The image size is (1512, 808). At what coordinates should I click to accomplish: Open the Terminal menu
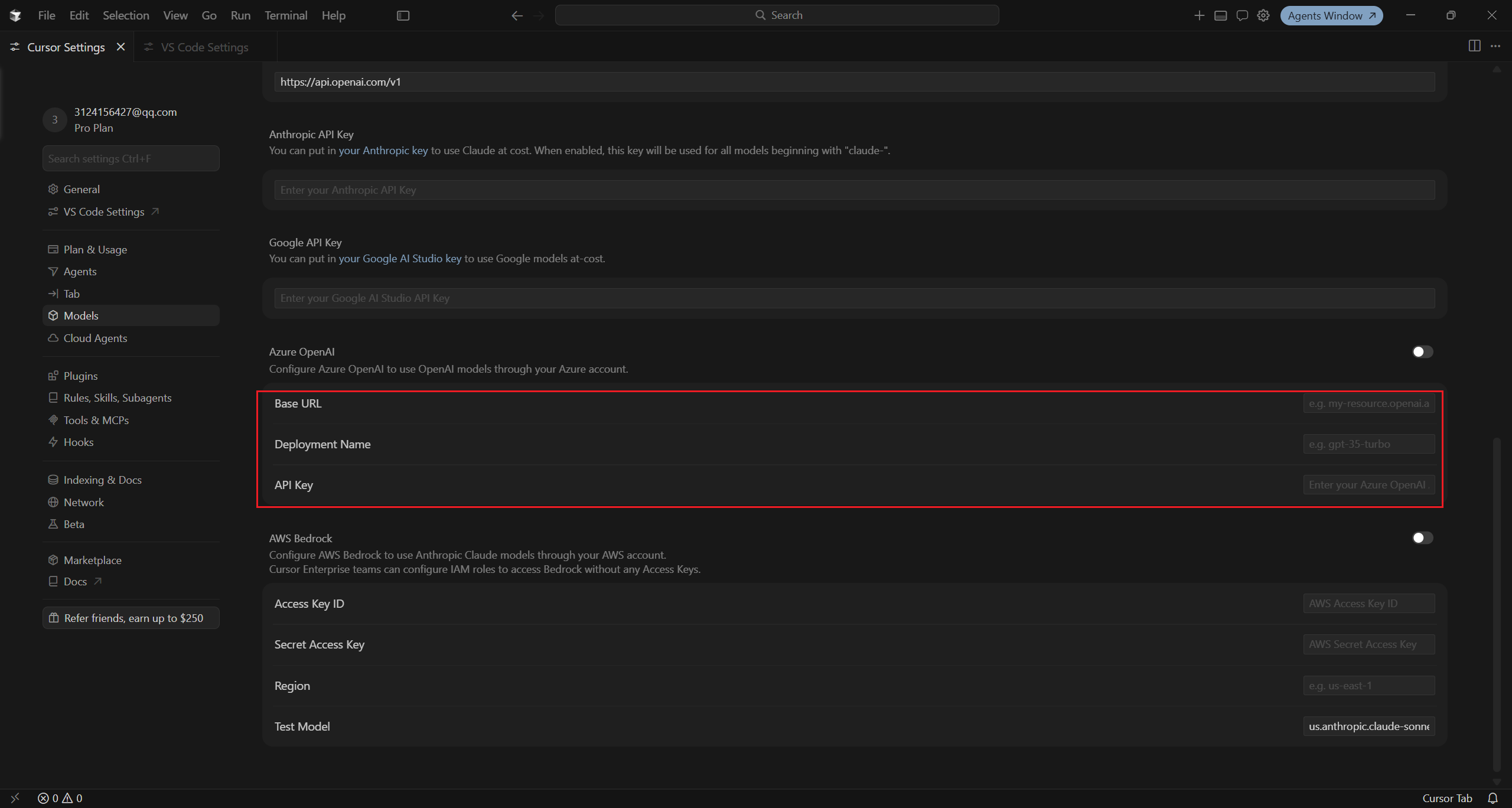tap(286, 15)
